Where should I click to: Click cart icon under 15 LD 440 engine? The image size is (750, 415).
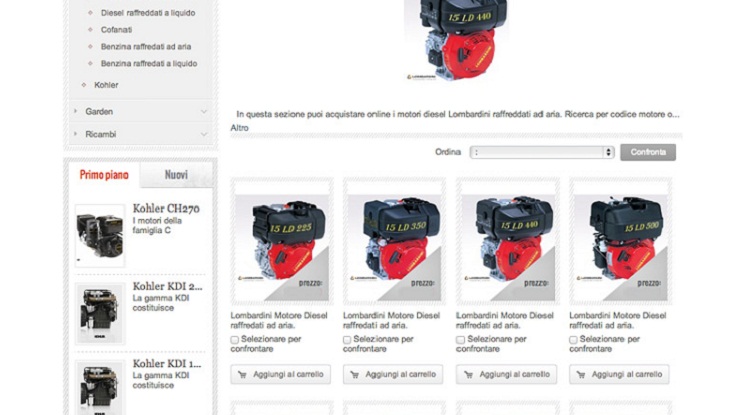click(468, 375)
